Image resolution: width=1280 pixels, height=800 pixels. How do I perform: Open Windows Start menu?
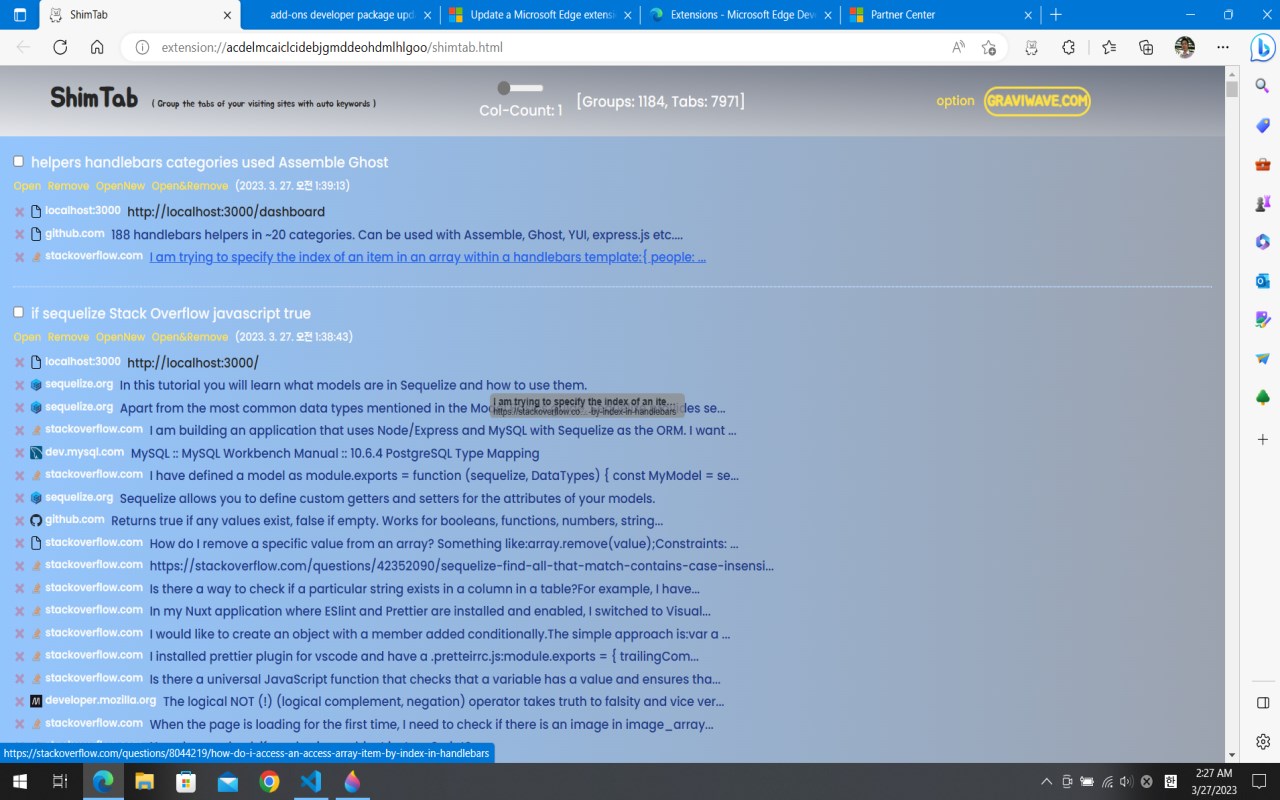[x=19, y=782]
